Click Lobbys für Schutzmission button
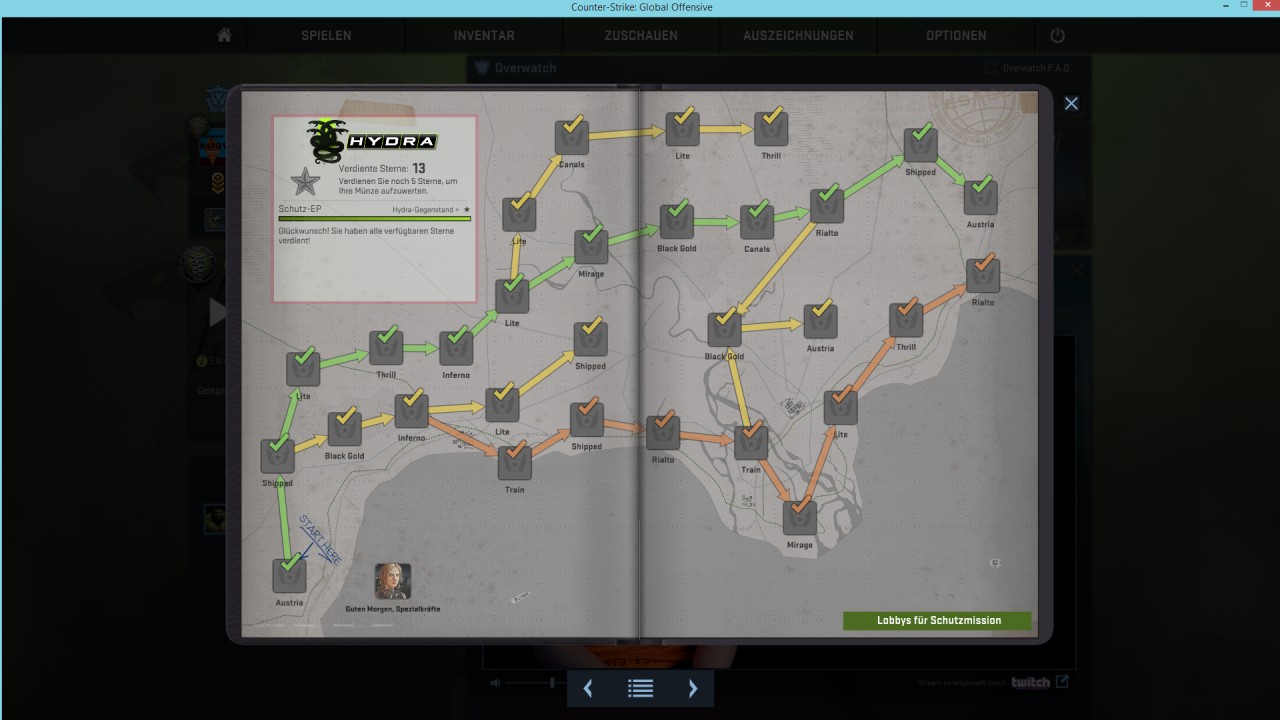The image size is (1280, 720). point(939,620)
